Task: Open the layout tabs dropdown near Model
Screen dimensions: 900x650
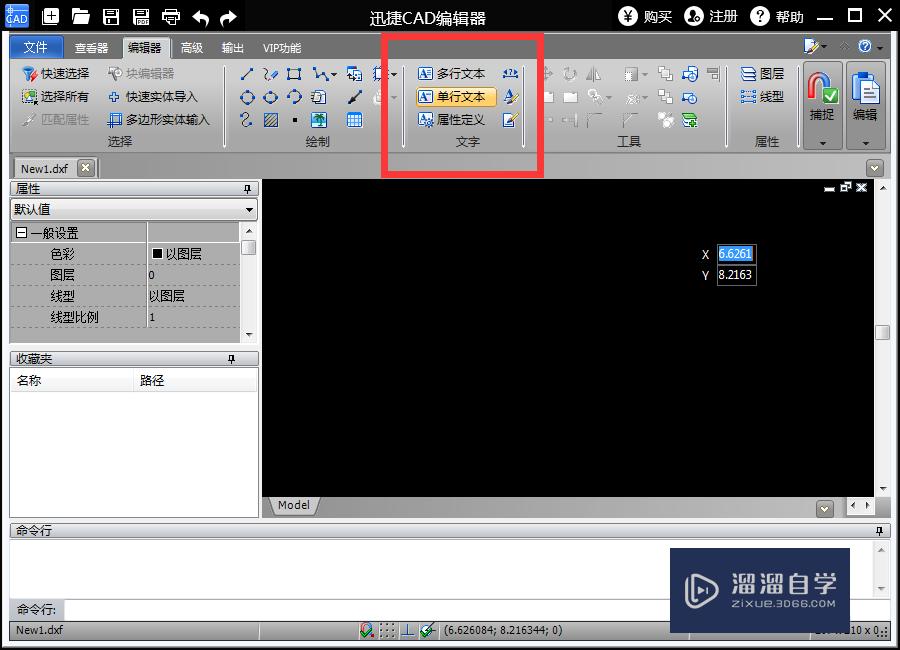Action: (x=825, y=509)
